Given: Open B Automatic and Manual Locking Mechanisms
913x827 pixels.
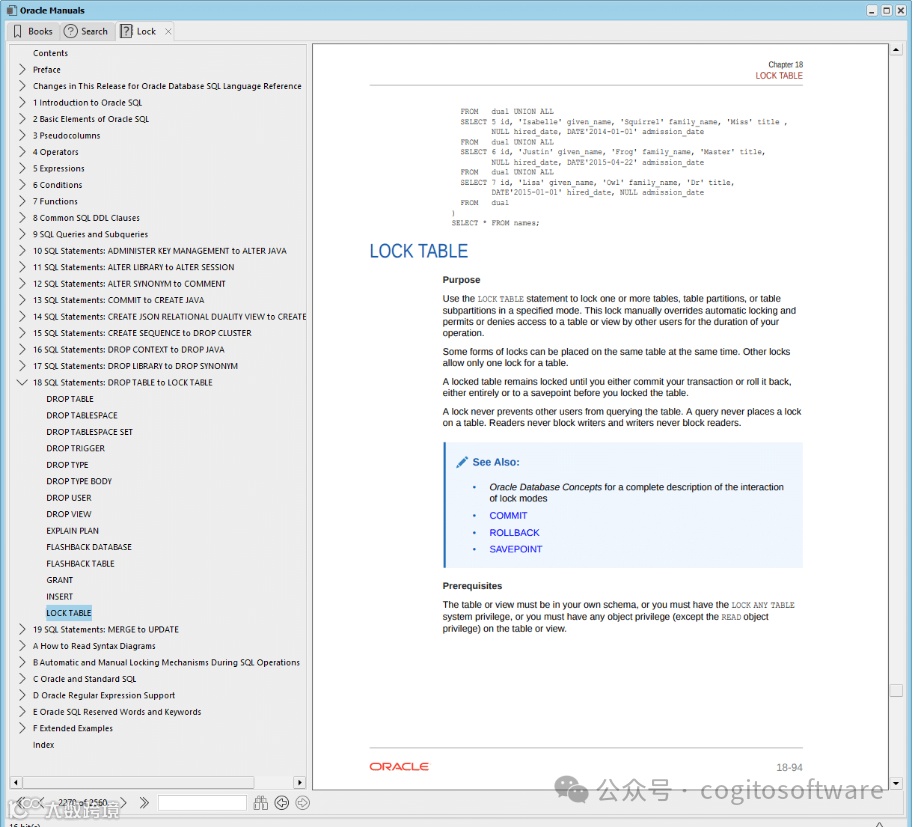Looking at the screenshot, I should 166,662.
